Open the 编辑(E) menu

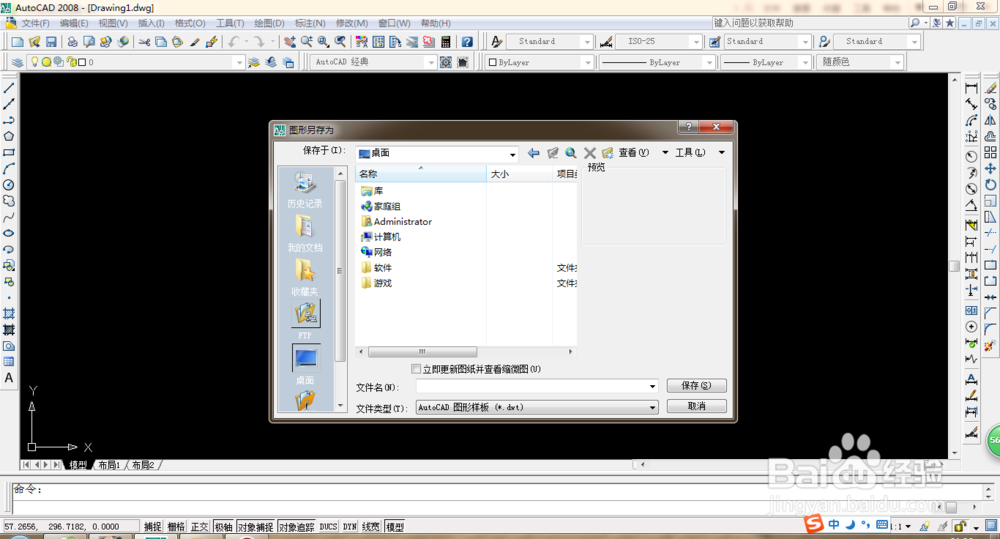coord(74,23)
